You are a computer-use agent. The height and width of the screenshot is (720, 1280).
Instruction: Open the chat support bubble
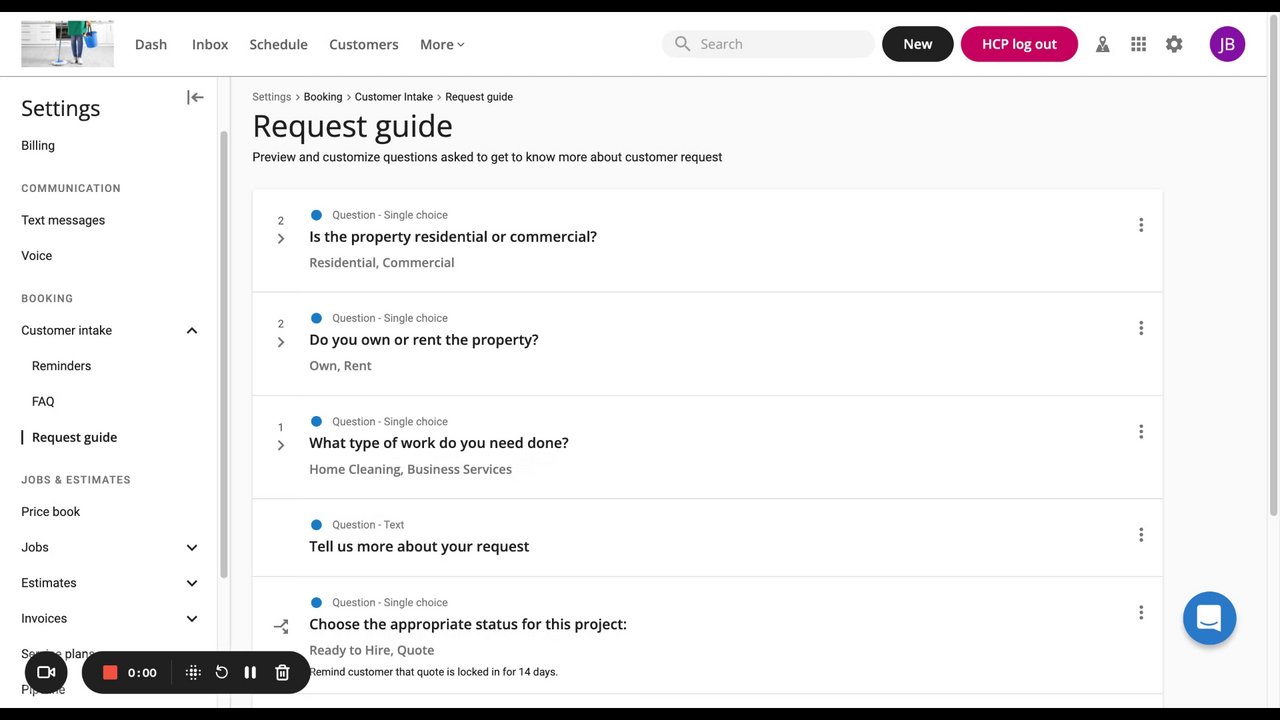1209,618
